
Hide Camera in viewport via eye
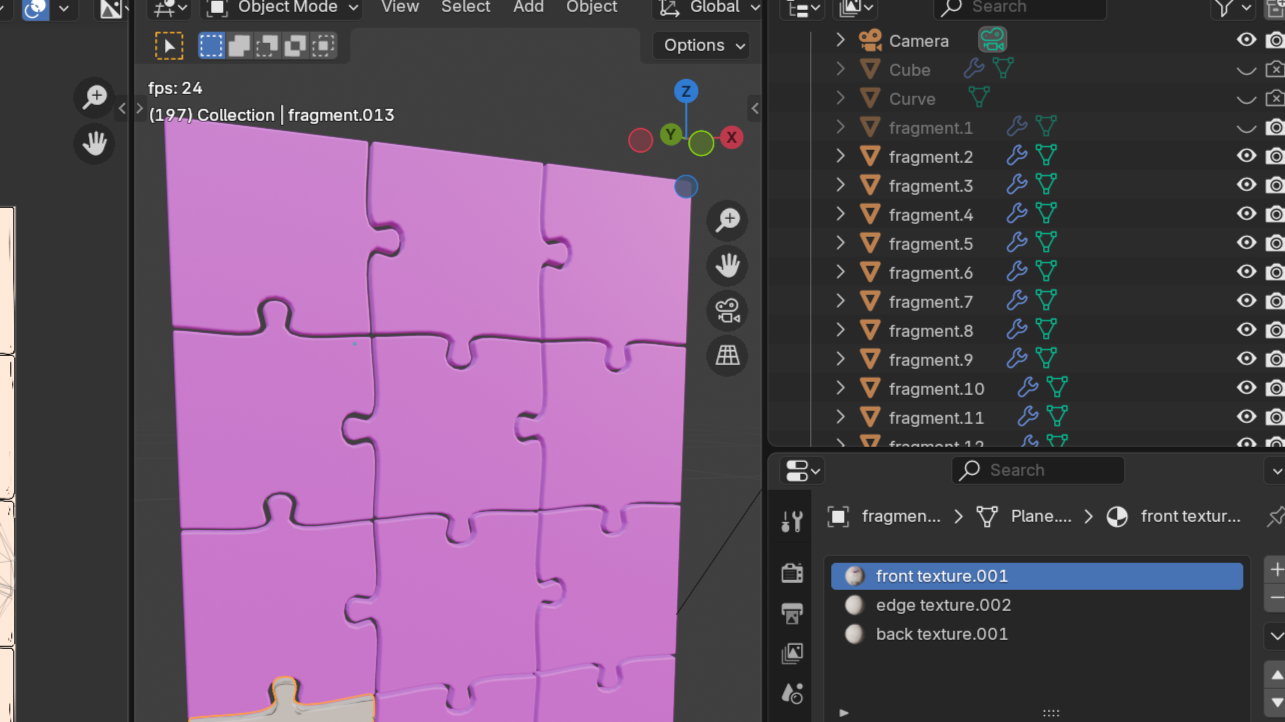(x=1246, y=40)
